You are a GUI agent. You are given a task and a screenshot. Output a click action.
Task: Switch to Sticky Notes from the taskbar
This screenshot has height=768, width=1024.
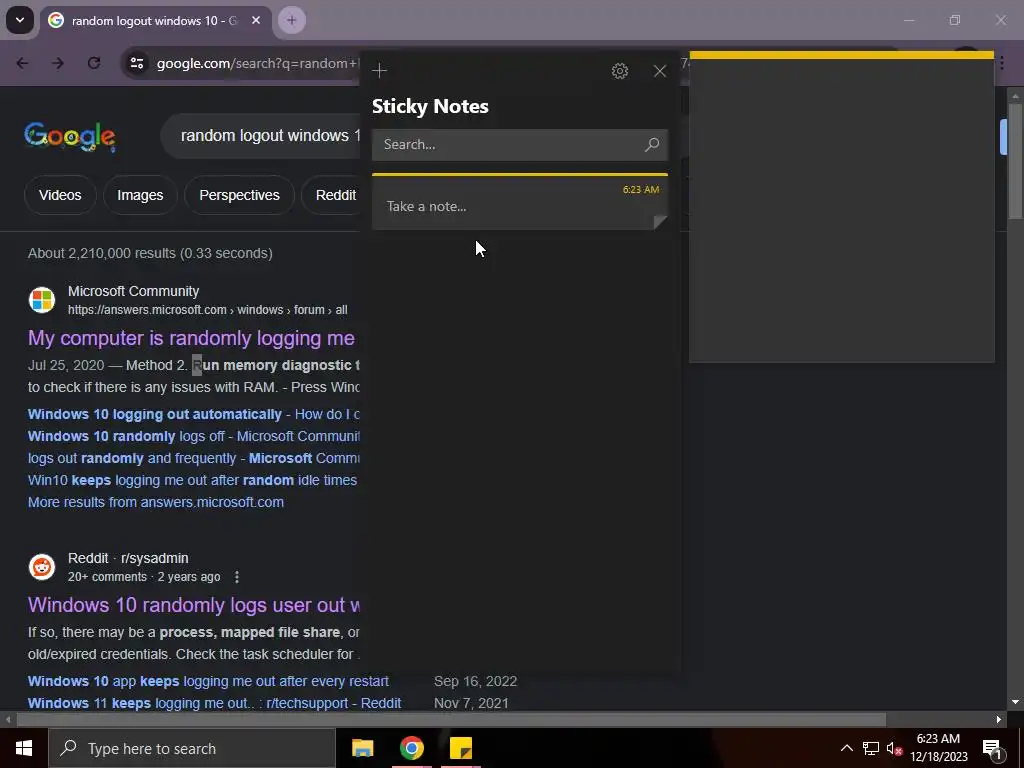(x=461, y=748)
